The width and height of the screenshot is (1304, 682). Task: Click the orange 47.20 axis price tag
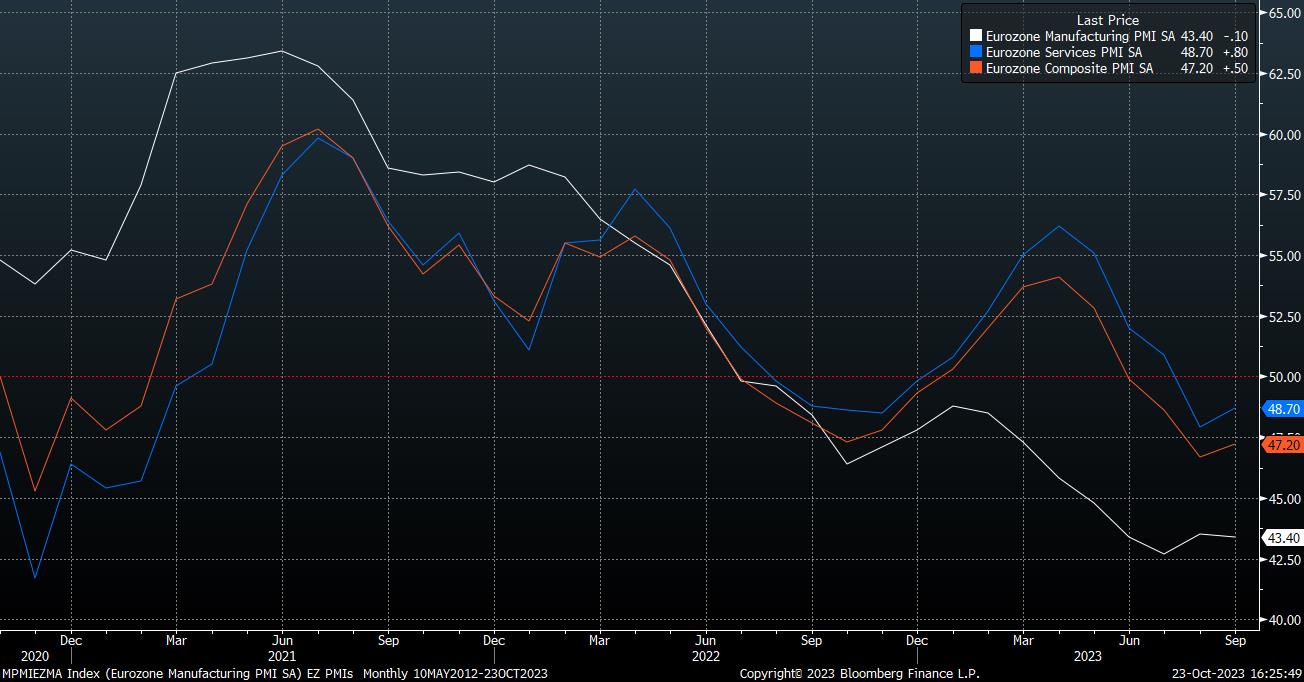coord(1283,444)
